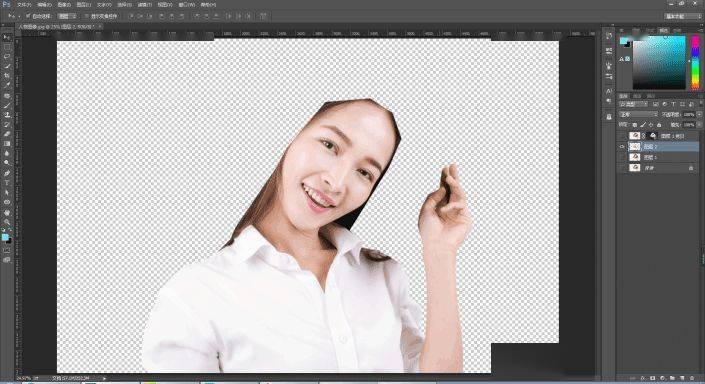The image size is (705, 384).
Task: Click the layer mask thumbnail on top layer
Action: coord(653,136)
